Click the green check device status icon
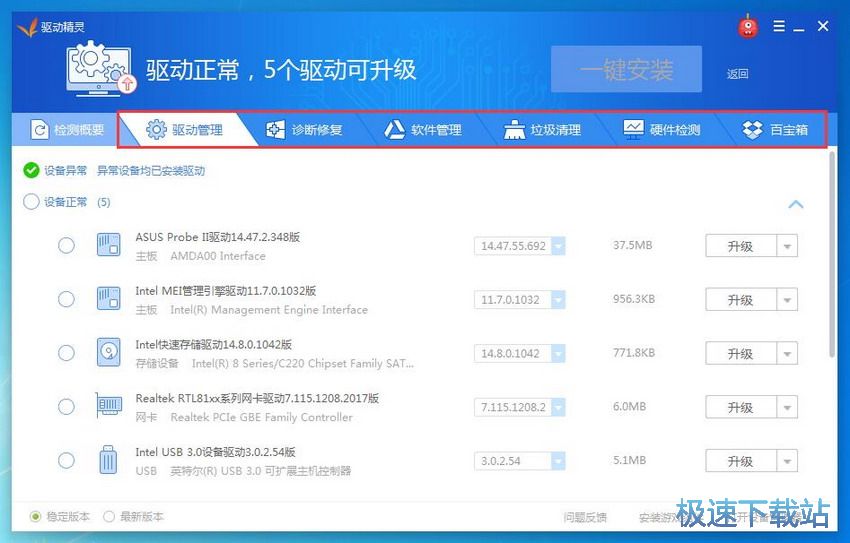Screen dimensions: 850x543 tap(31, 171)
